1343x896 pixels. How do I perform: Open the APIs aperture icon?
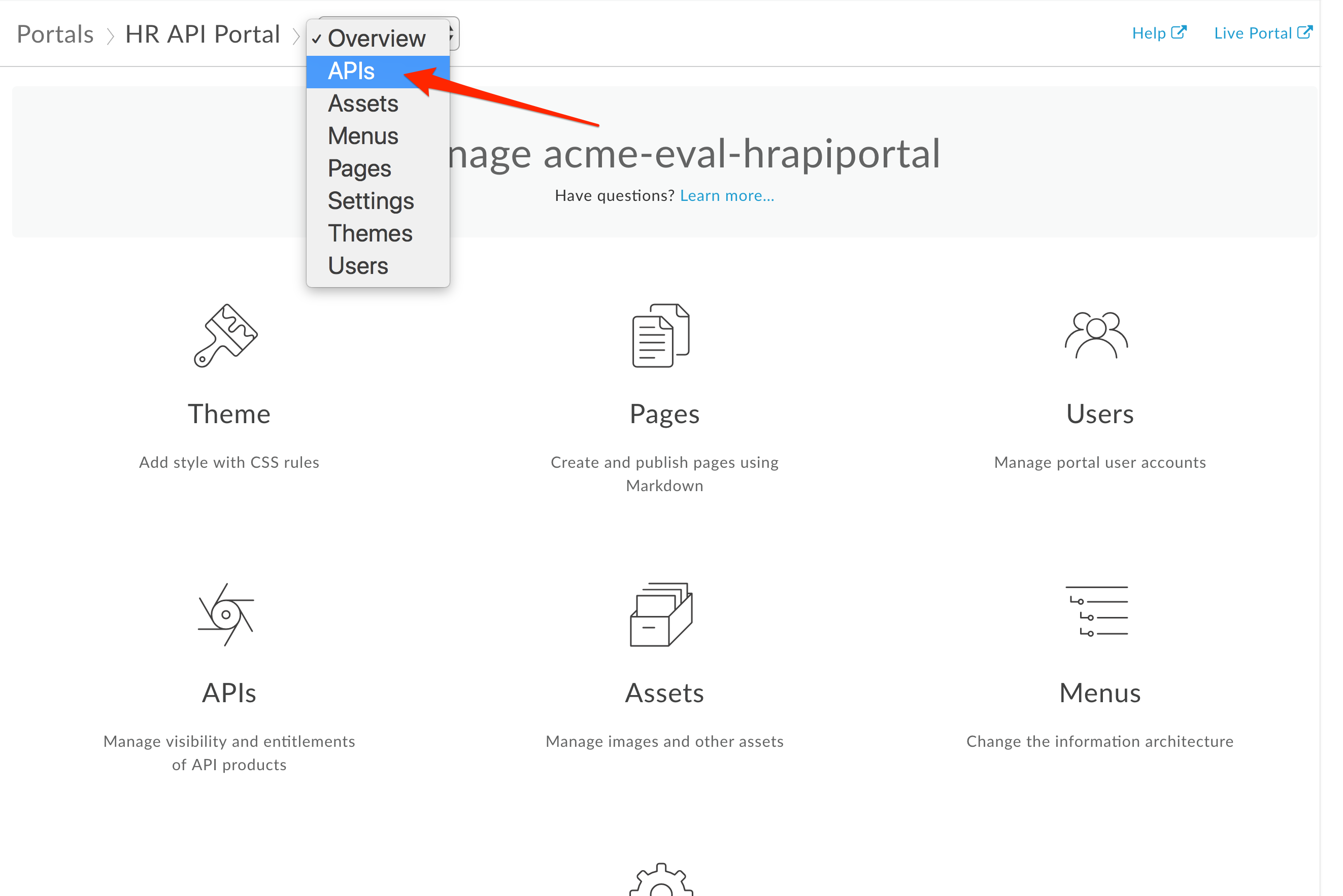click(227, 615)
